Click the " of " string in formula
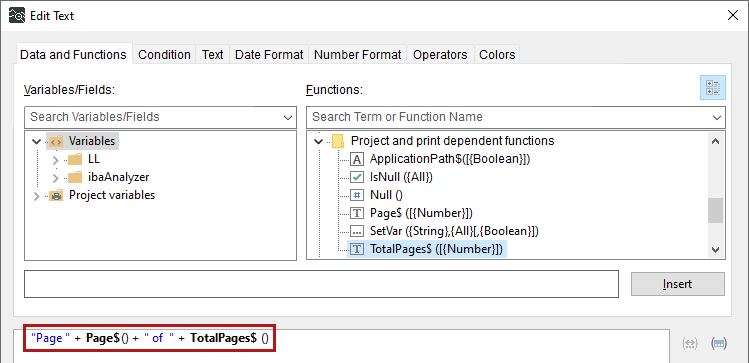Image resolution: width=749 pixels, height=363 pixels. [x=158, y=339]
